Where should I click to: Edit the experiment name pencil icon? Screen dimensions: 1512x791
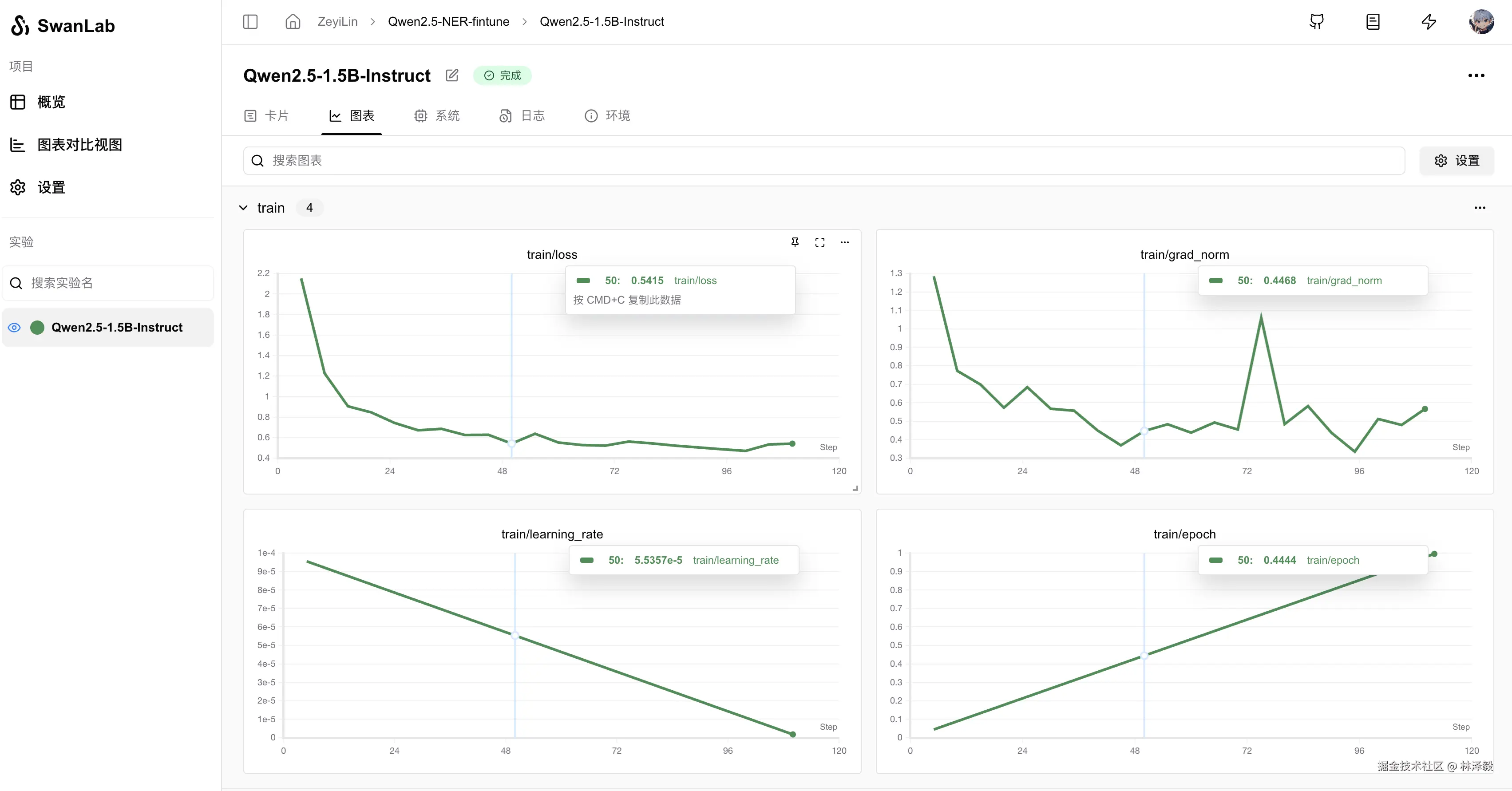click(452, 75)
